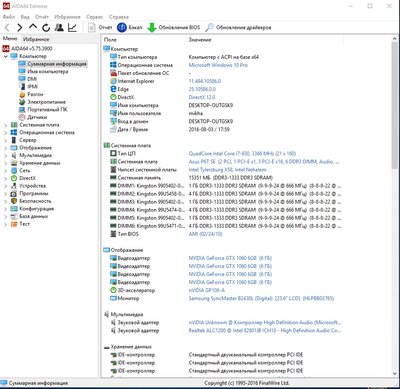Click the База данных tree icon
400x389 pixels.
(14, 217)
